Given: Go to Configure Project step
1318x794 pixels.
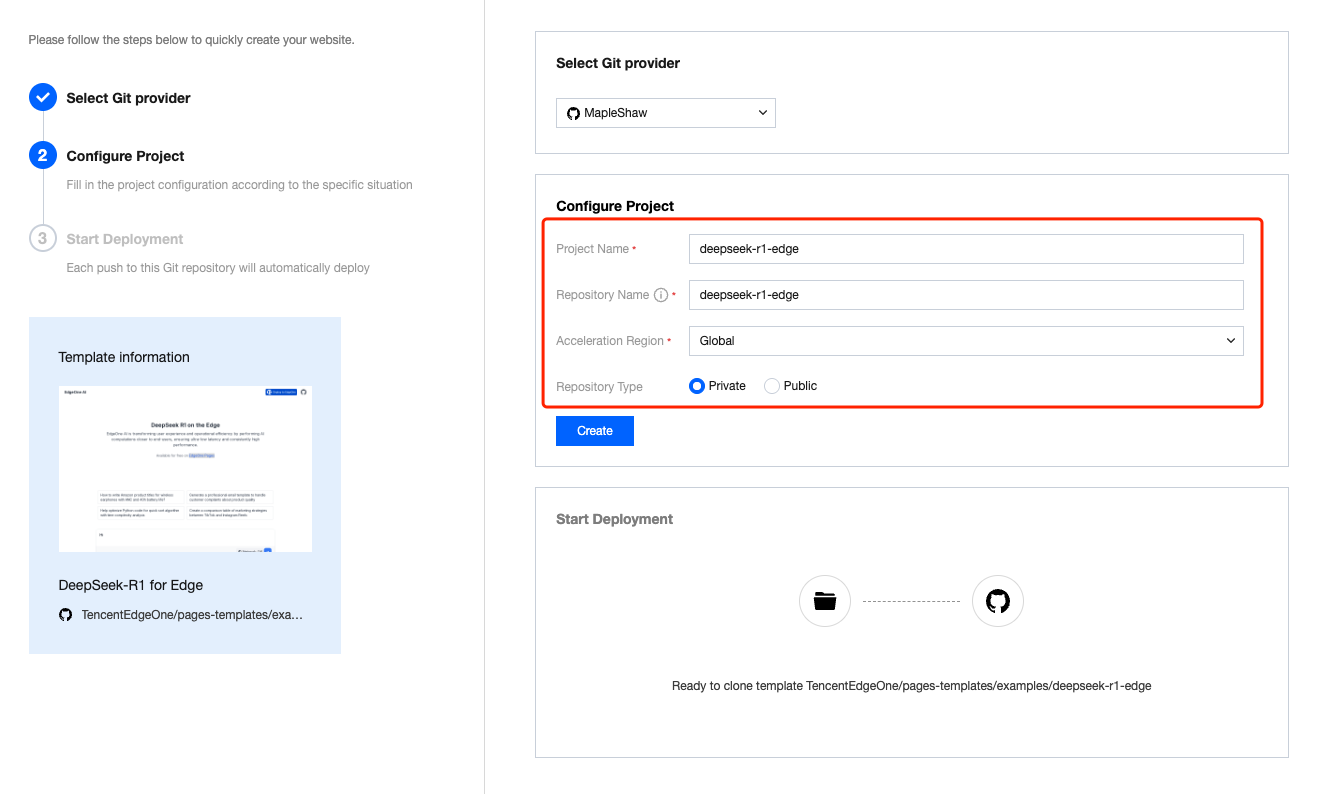Looking at the screenshot, I should click(125, 156).
